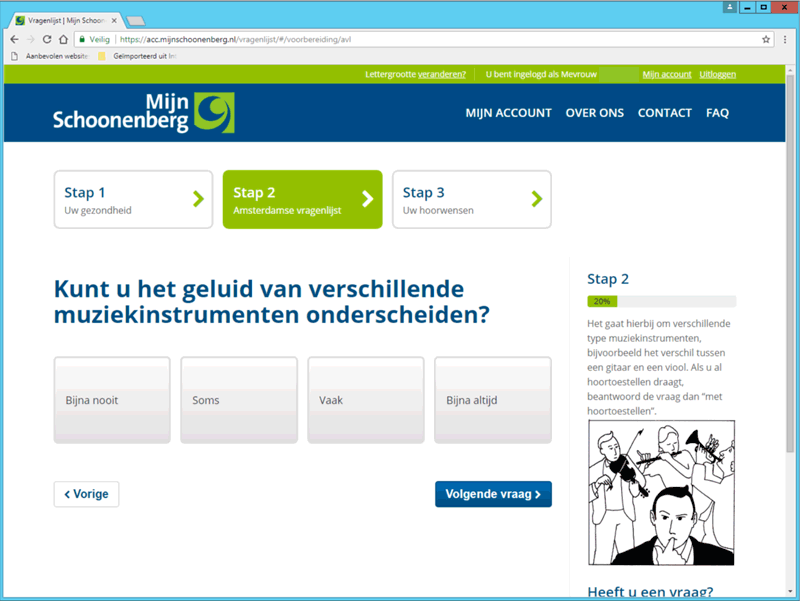Screen dimensions: 800x601
Task: Click the browser back arrow
Action: click(x=12, y=39)
